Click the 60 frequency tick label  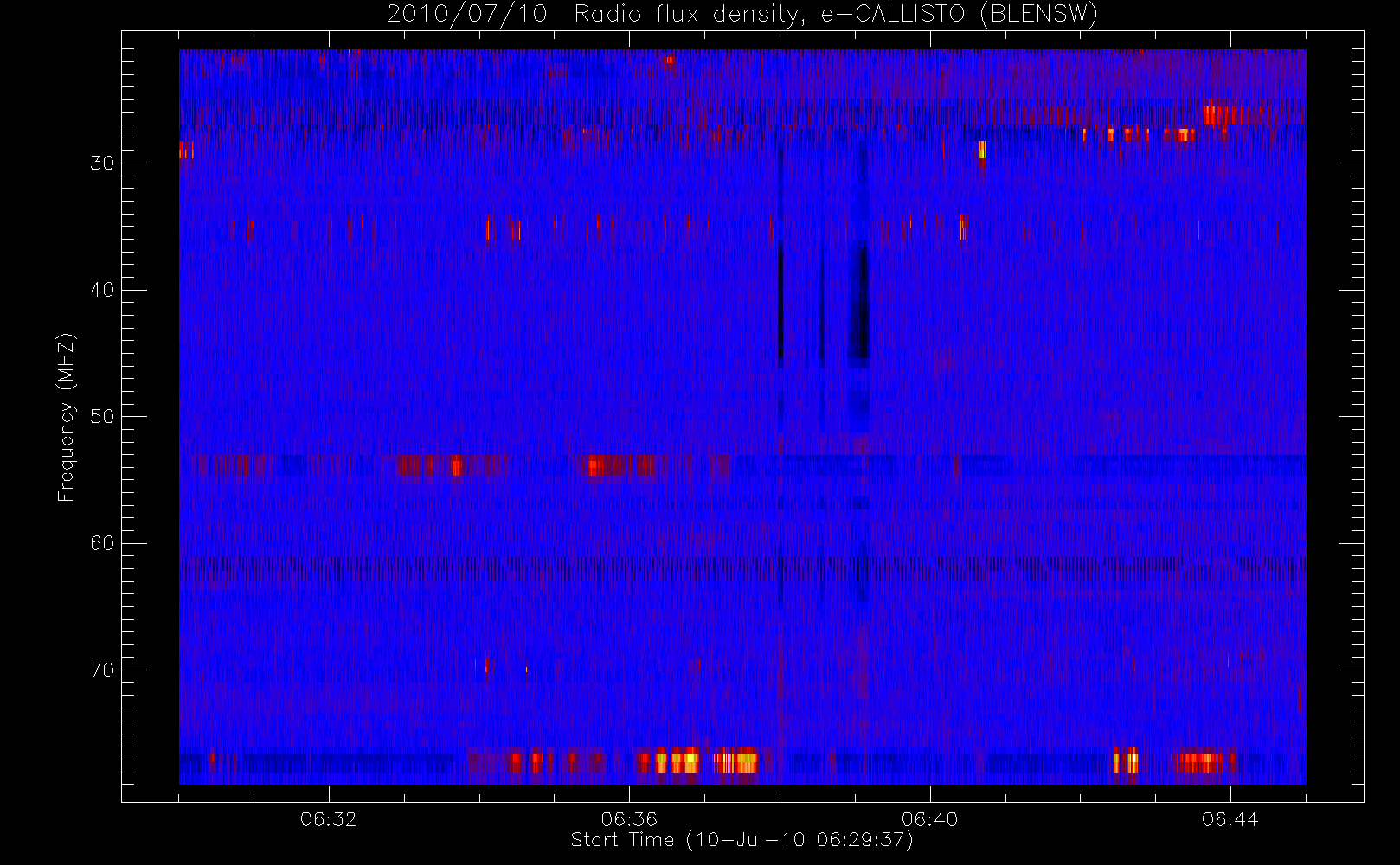point(102,543)
